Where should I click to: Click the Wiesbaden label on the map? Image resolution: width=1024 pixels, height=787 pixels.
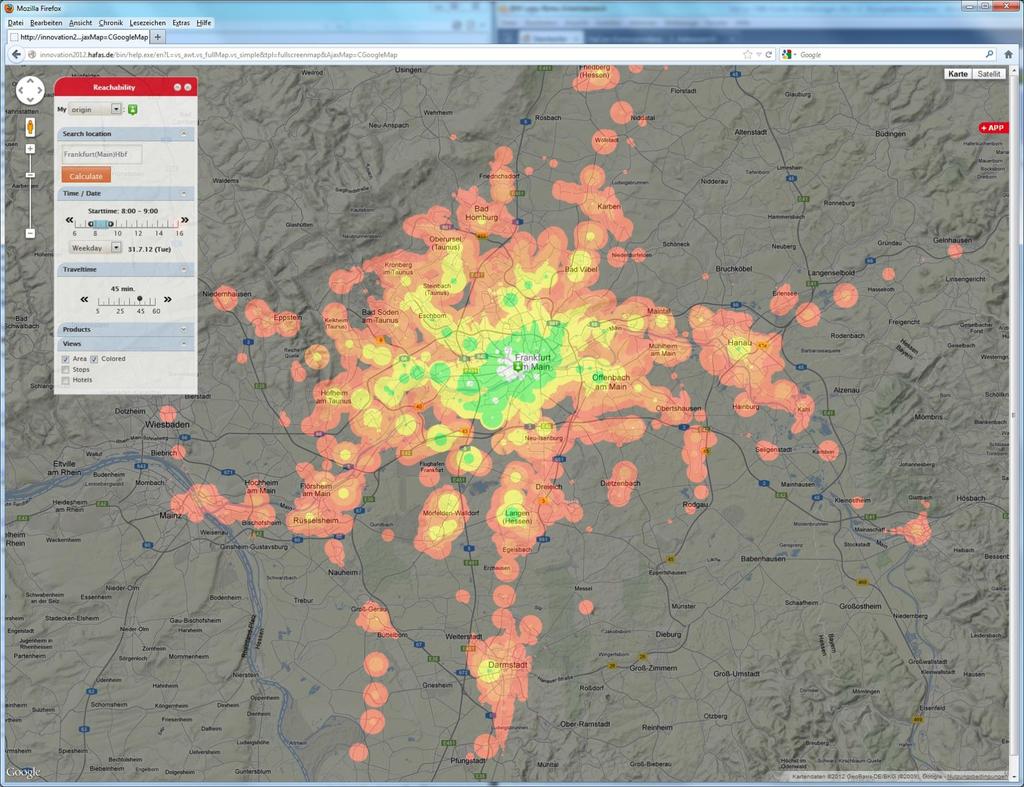[167, 425]
